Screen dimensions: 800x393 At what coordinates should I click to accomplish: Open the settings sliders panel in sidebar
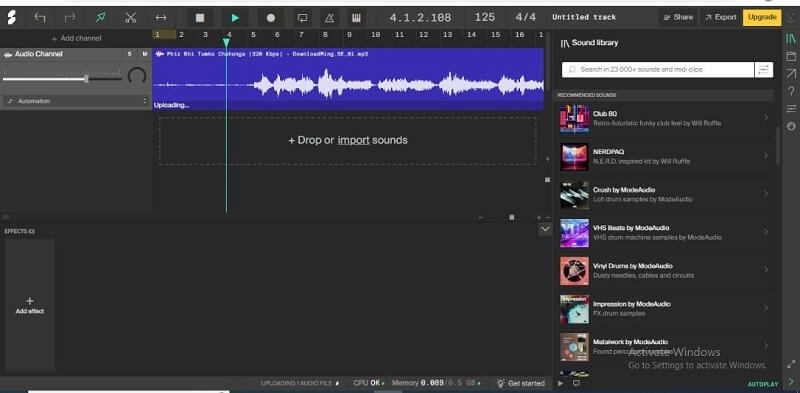point(791,109)
